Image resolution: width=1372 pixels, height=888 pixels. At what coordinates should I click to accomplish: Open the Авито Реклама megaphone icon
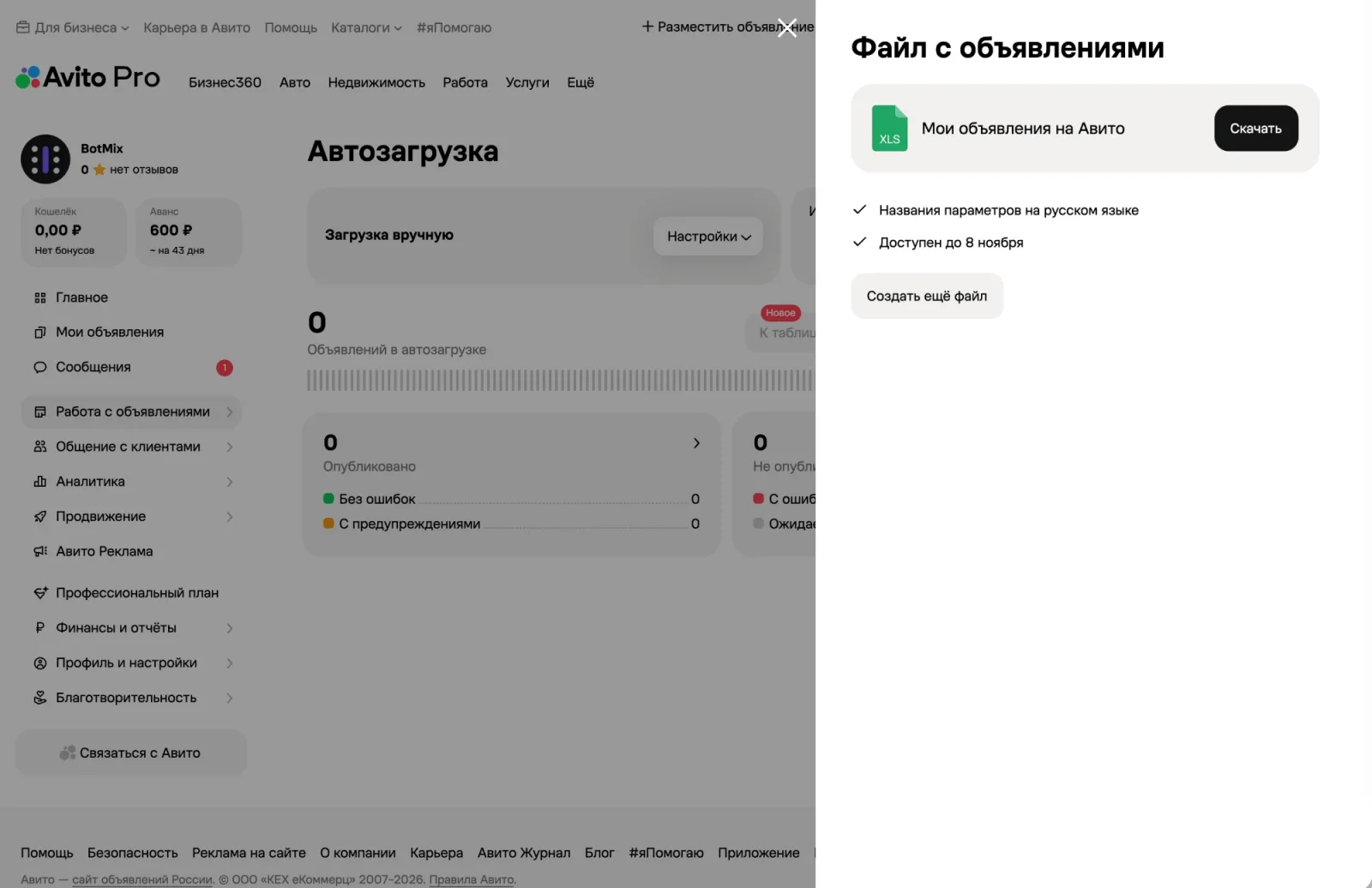pos(40,551)
